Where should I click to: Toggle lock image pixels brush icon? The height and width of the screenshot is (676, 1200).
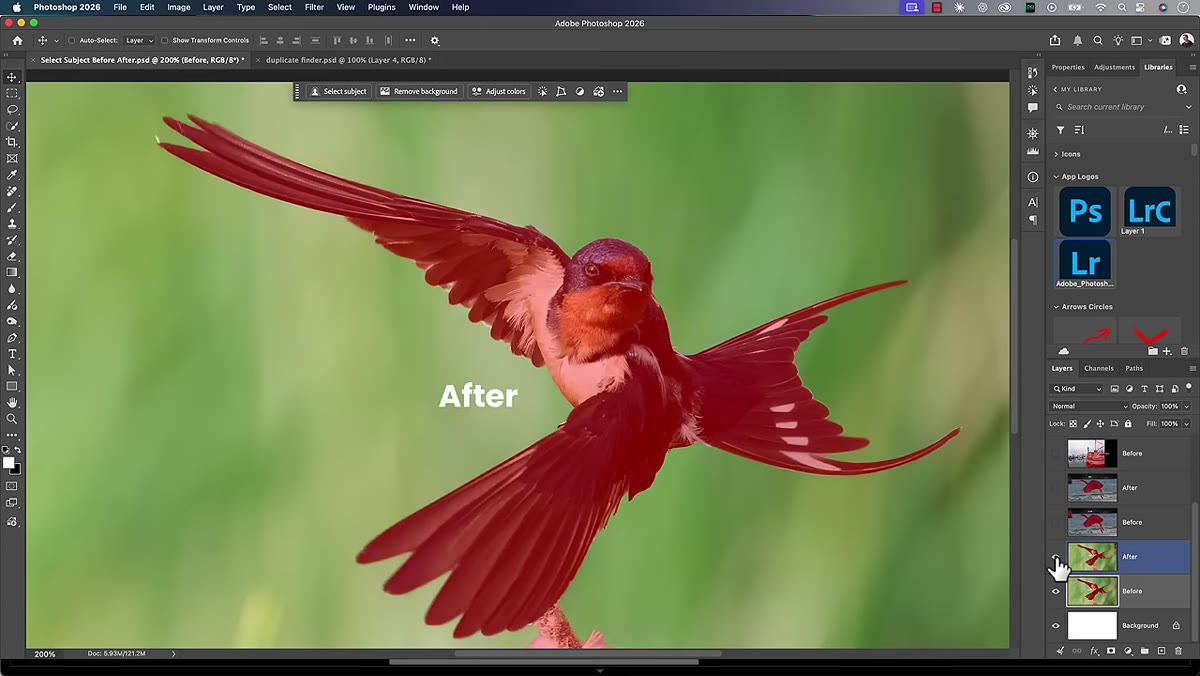(1087, 424)
